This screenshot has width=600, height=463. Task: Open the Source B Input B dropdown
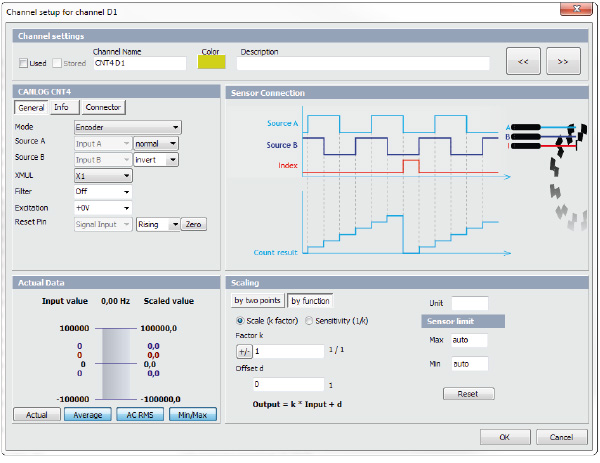[x=103, y=160]
